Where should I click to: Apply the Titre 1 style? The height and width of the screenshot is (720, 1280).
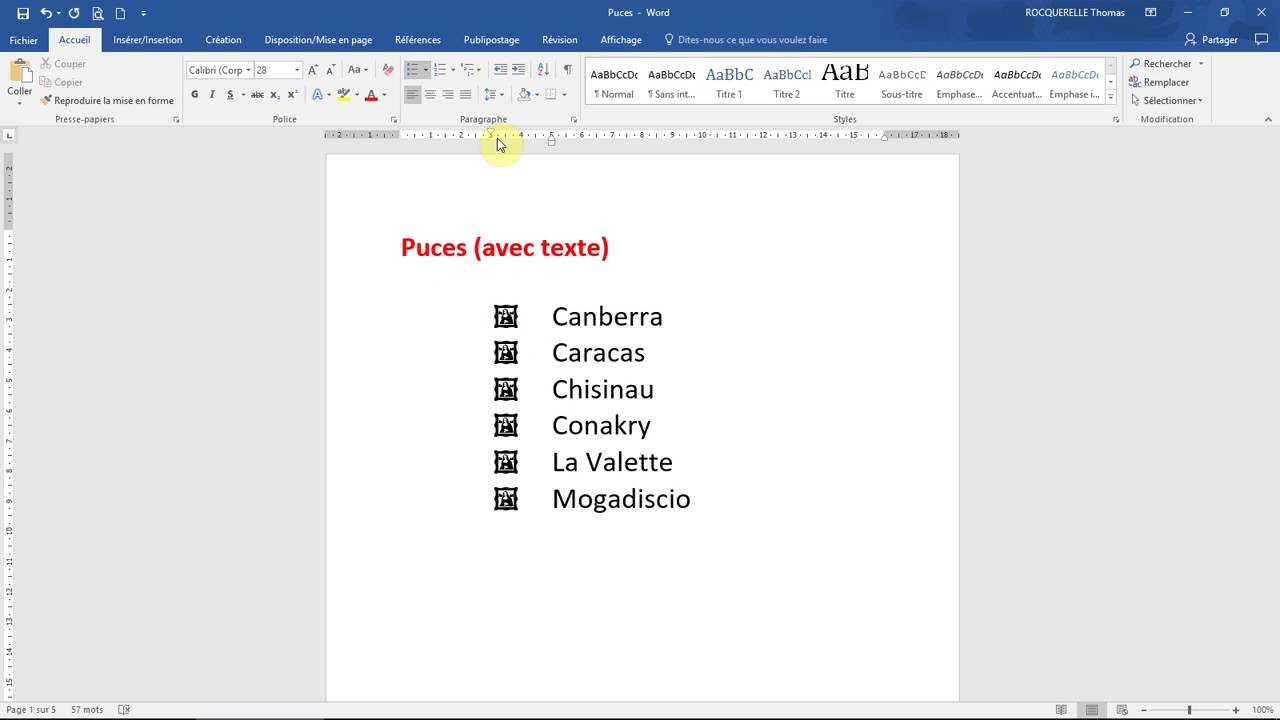729,82
